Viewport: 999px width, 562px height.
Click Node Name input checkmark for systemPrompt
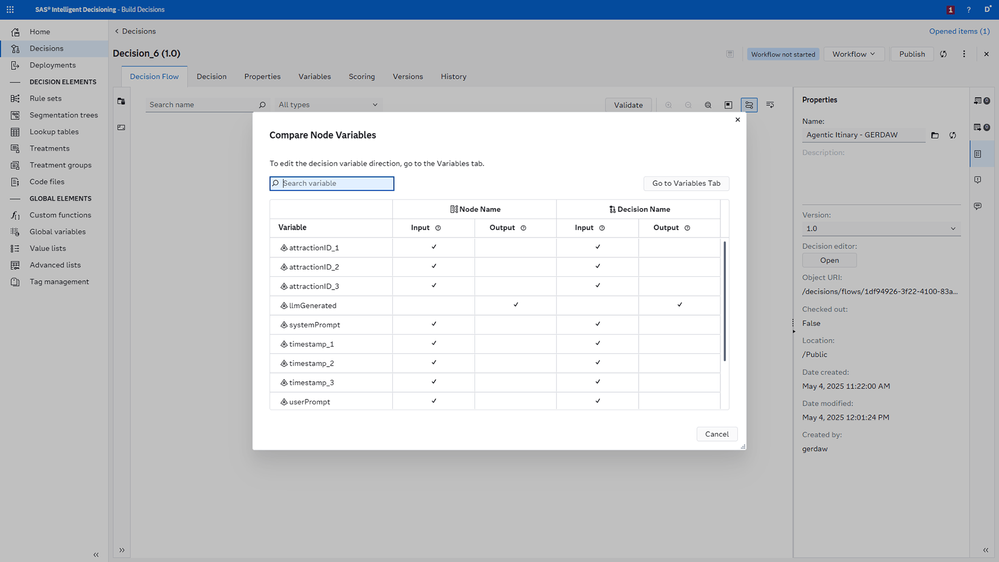434,324
